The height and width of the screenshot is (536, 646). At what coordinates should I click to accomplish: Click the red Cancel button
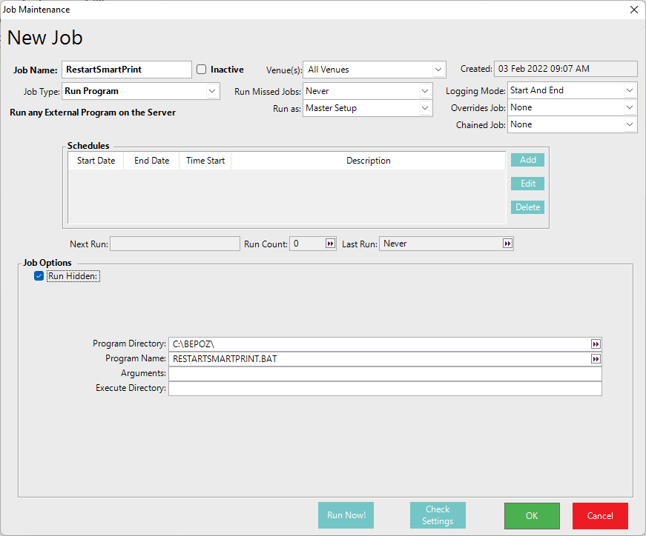pos(600,515)
